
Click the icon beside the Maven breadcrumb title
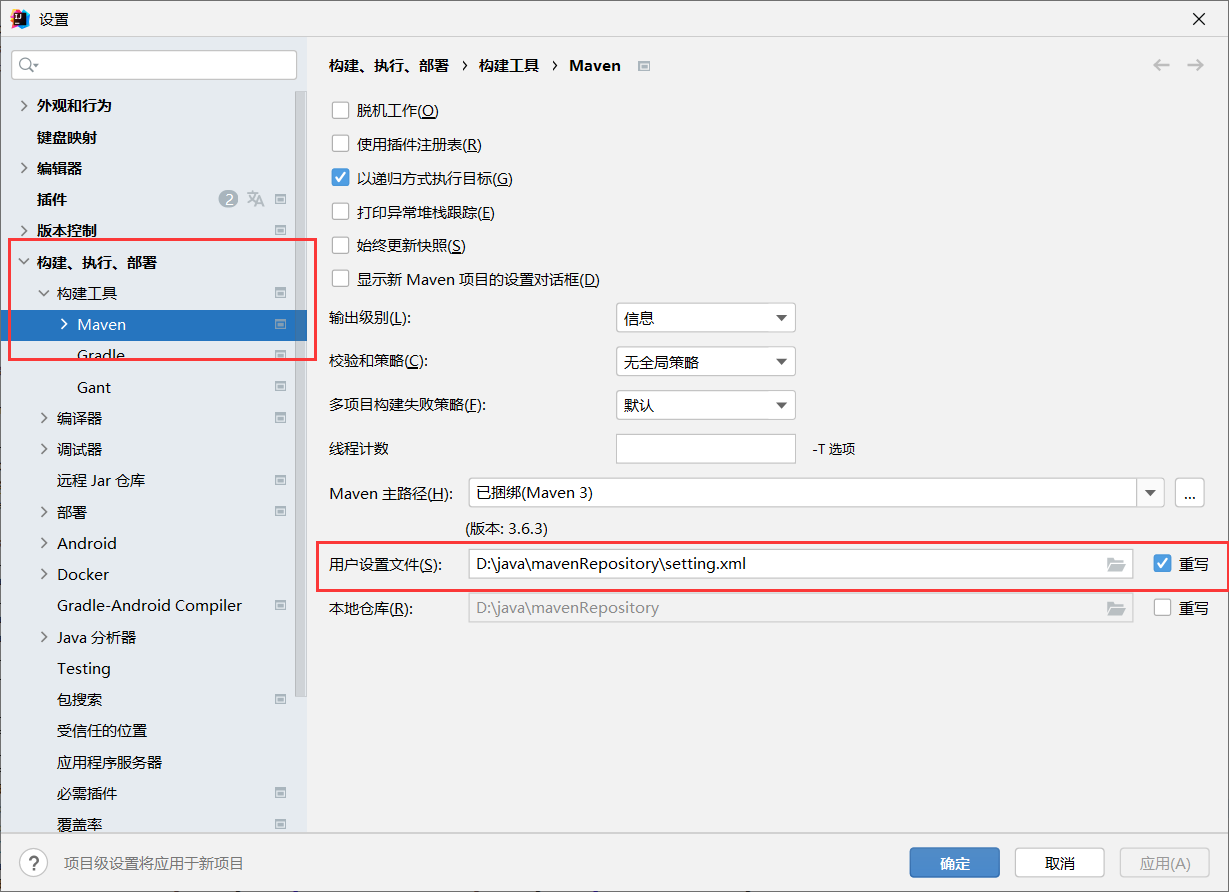point(644,66)
